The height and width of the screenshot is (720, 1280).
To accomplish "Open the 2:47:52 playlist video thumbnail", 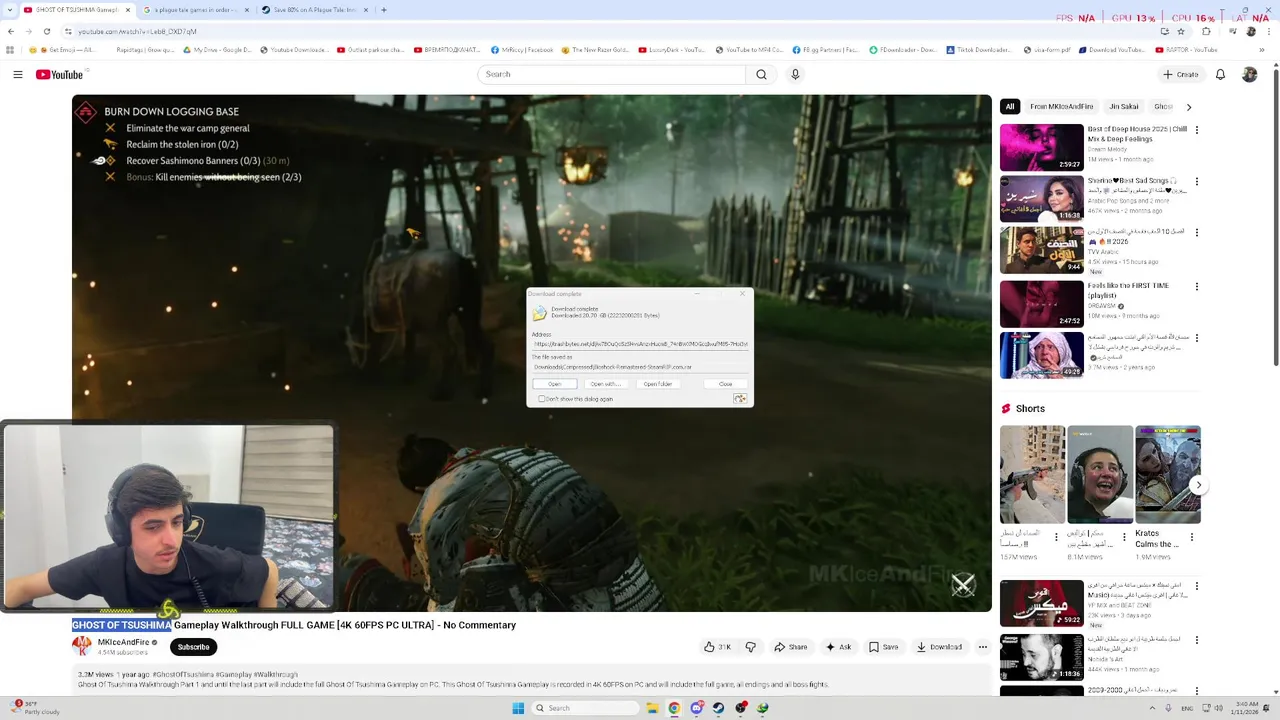I will tap(1041, 304).
